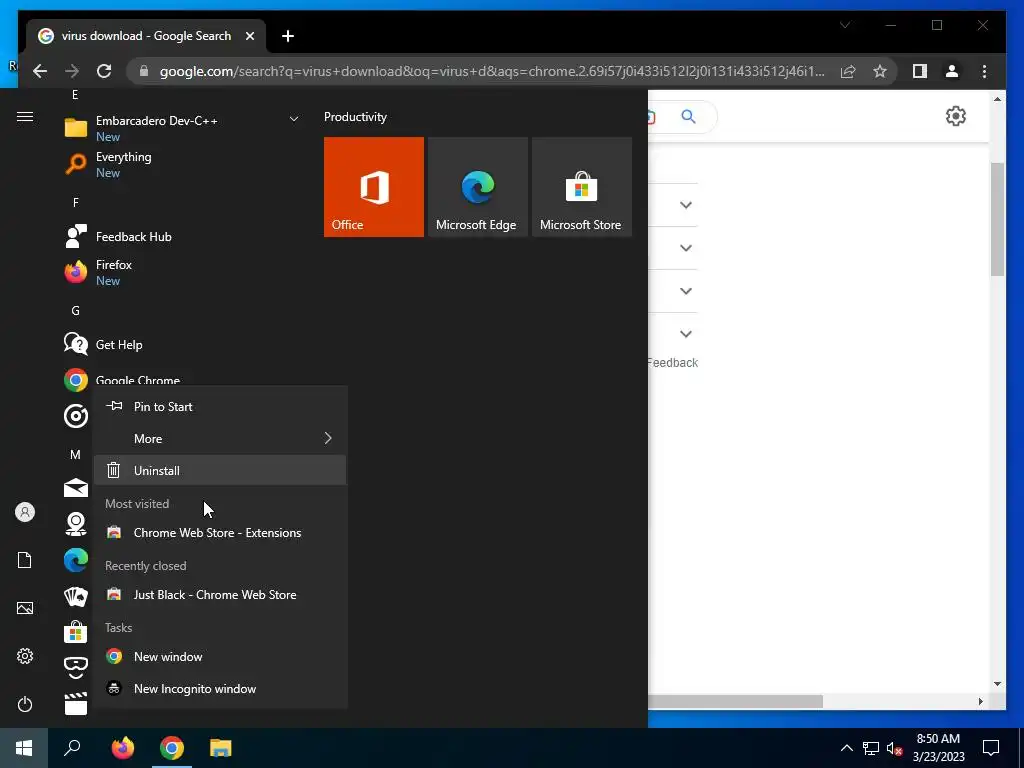Reopen Just Black - Chrome Web Store
Screen dimensions: 1024x768
[220, 594]
